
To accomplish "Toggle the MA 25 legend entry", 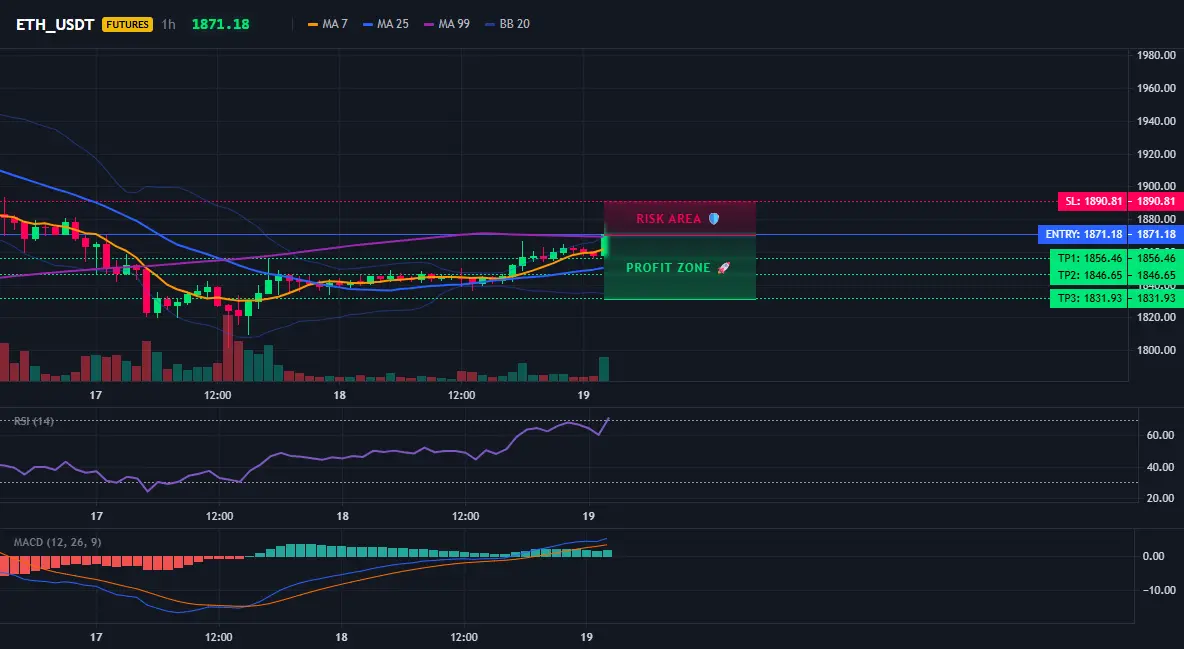I will tap(386, 24).
